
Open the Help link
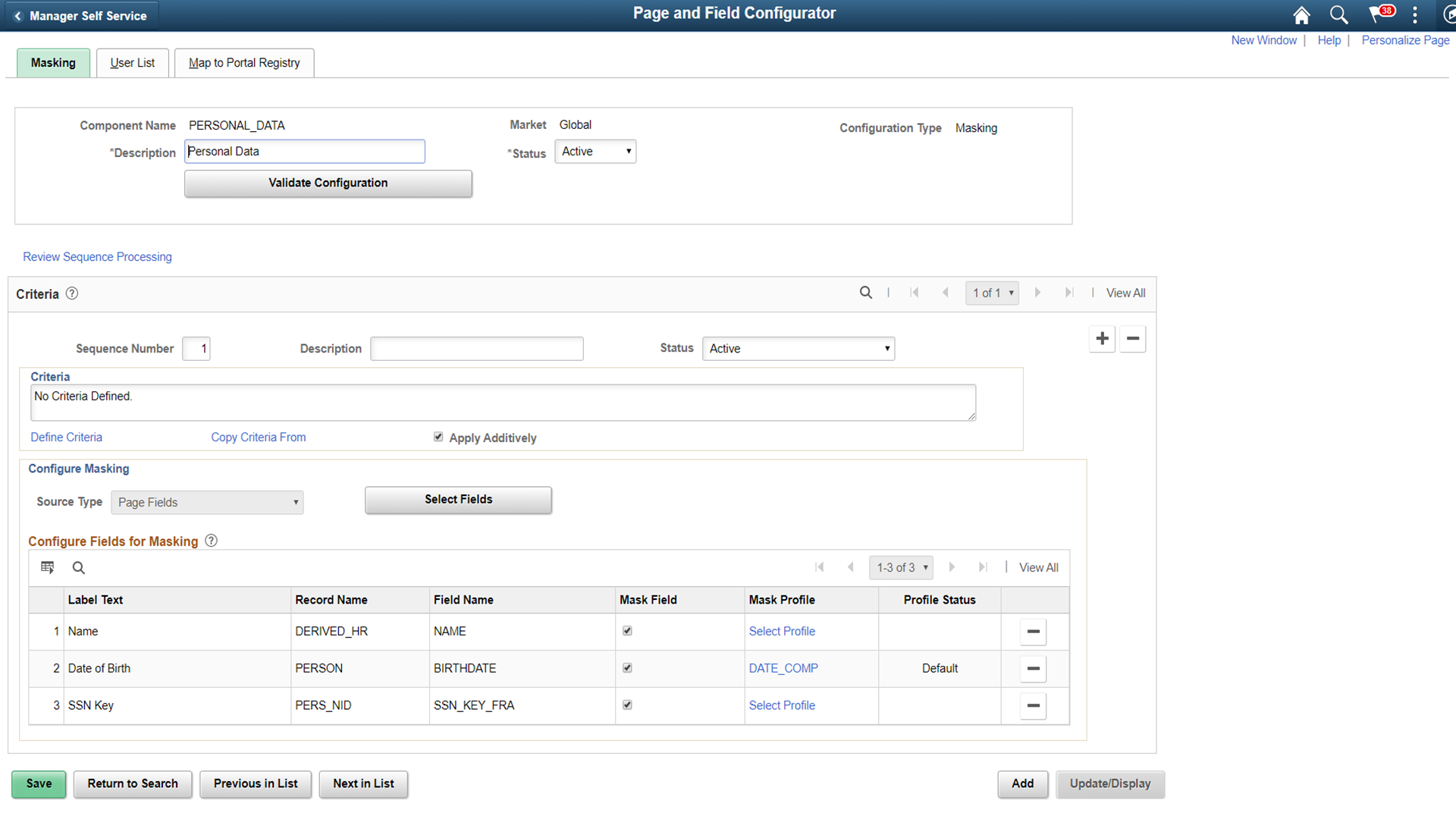coord(1329,40)
